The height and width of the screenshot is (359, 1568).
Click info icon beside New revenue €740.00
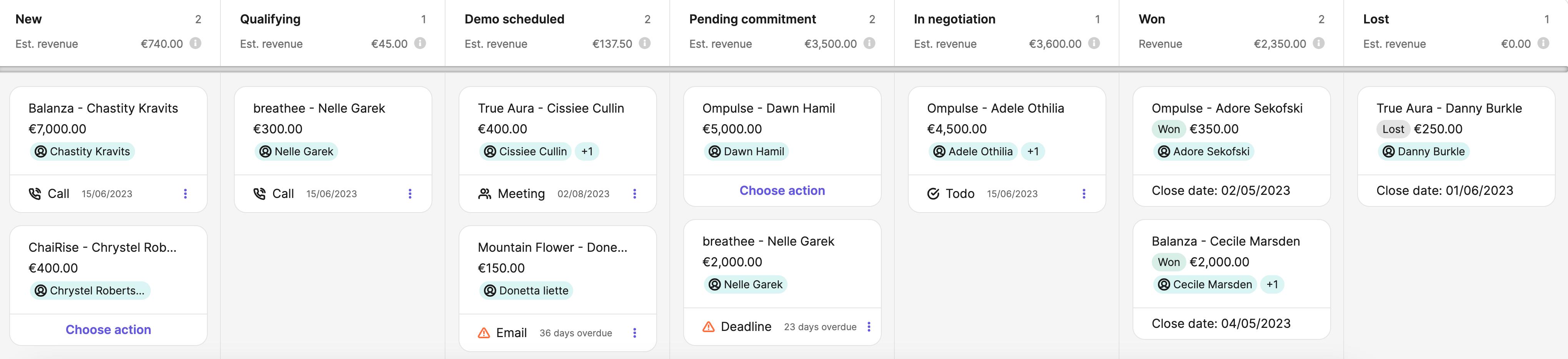[195, 43]
